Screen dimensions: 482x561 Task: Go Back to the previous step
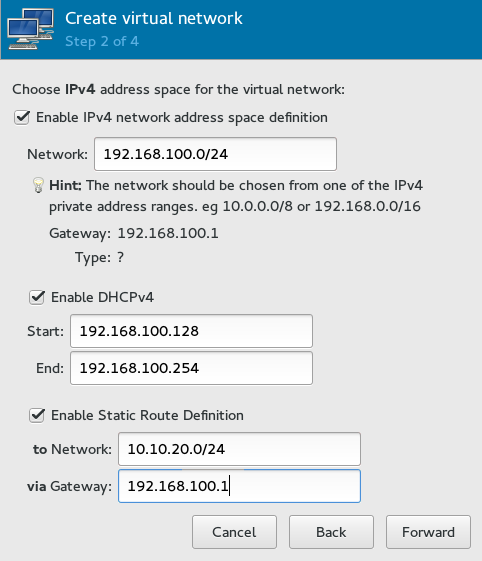pyautogui.click(x=331, y=532)
